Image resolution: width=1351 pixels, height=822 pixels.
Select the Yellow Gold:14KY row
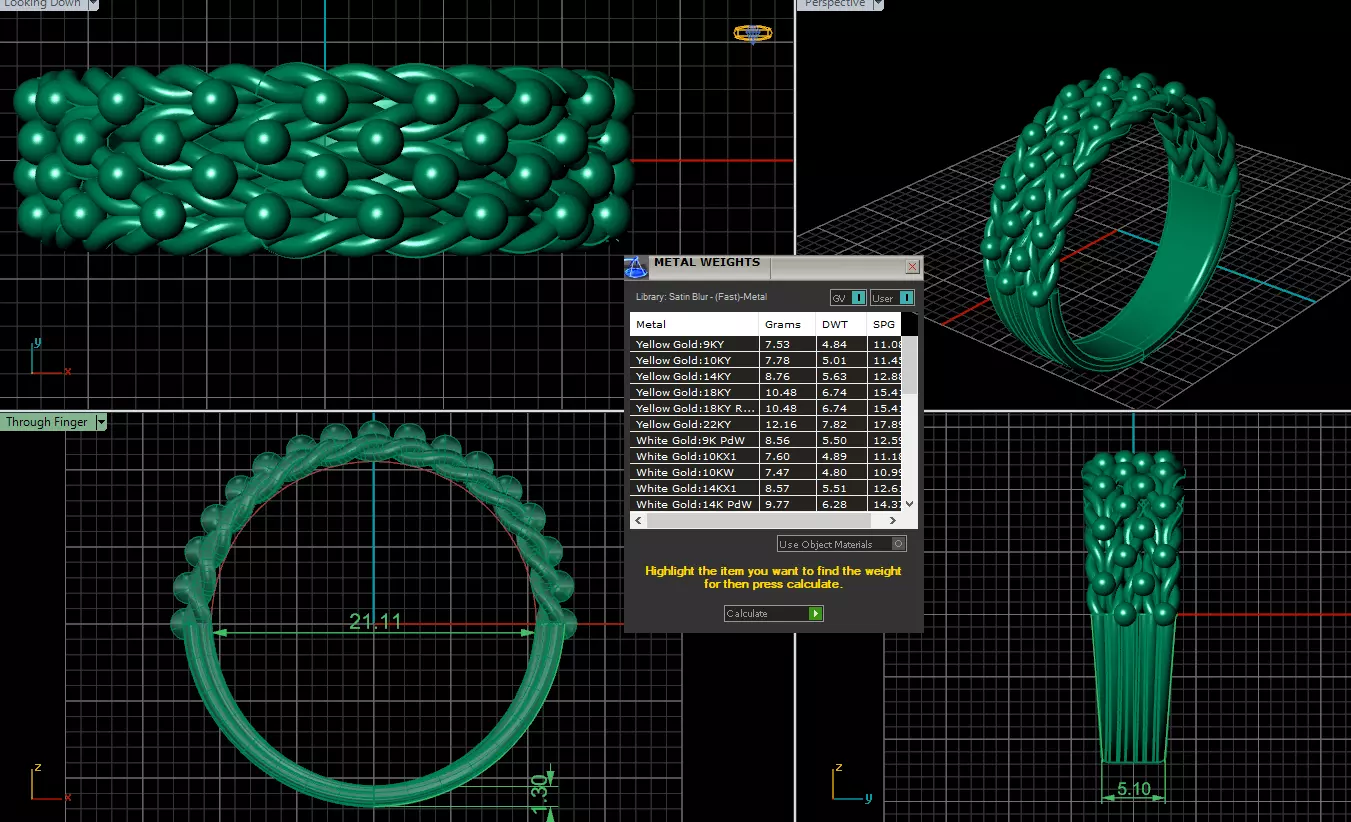click(x=765, y=376)
